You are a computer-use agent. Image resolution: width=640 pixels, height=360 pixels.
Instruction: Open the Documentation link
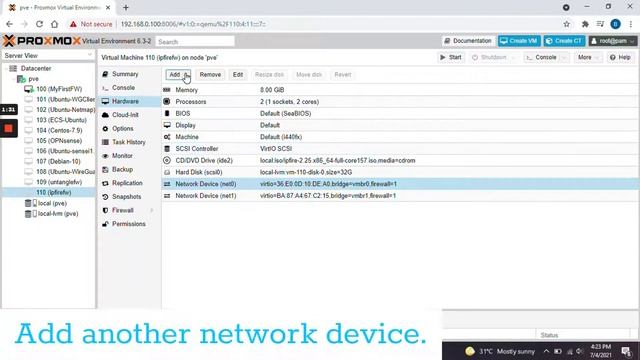(468, 41)
